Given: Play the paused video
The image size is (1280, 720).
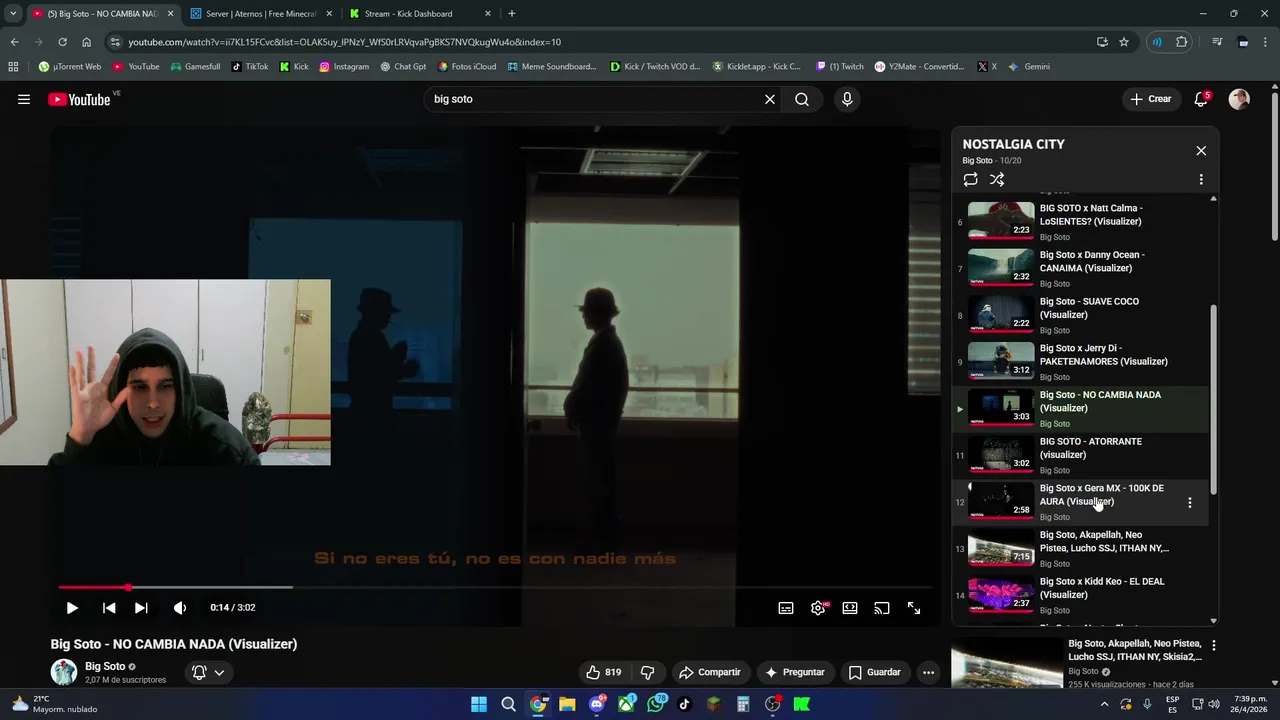Looking at the screenshot, I should 72,608.
